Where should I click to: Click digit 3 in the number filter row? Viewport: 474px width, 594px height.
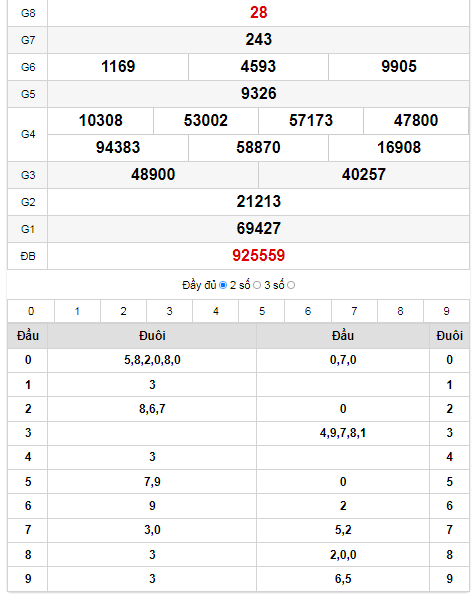click(169, 311)
